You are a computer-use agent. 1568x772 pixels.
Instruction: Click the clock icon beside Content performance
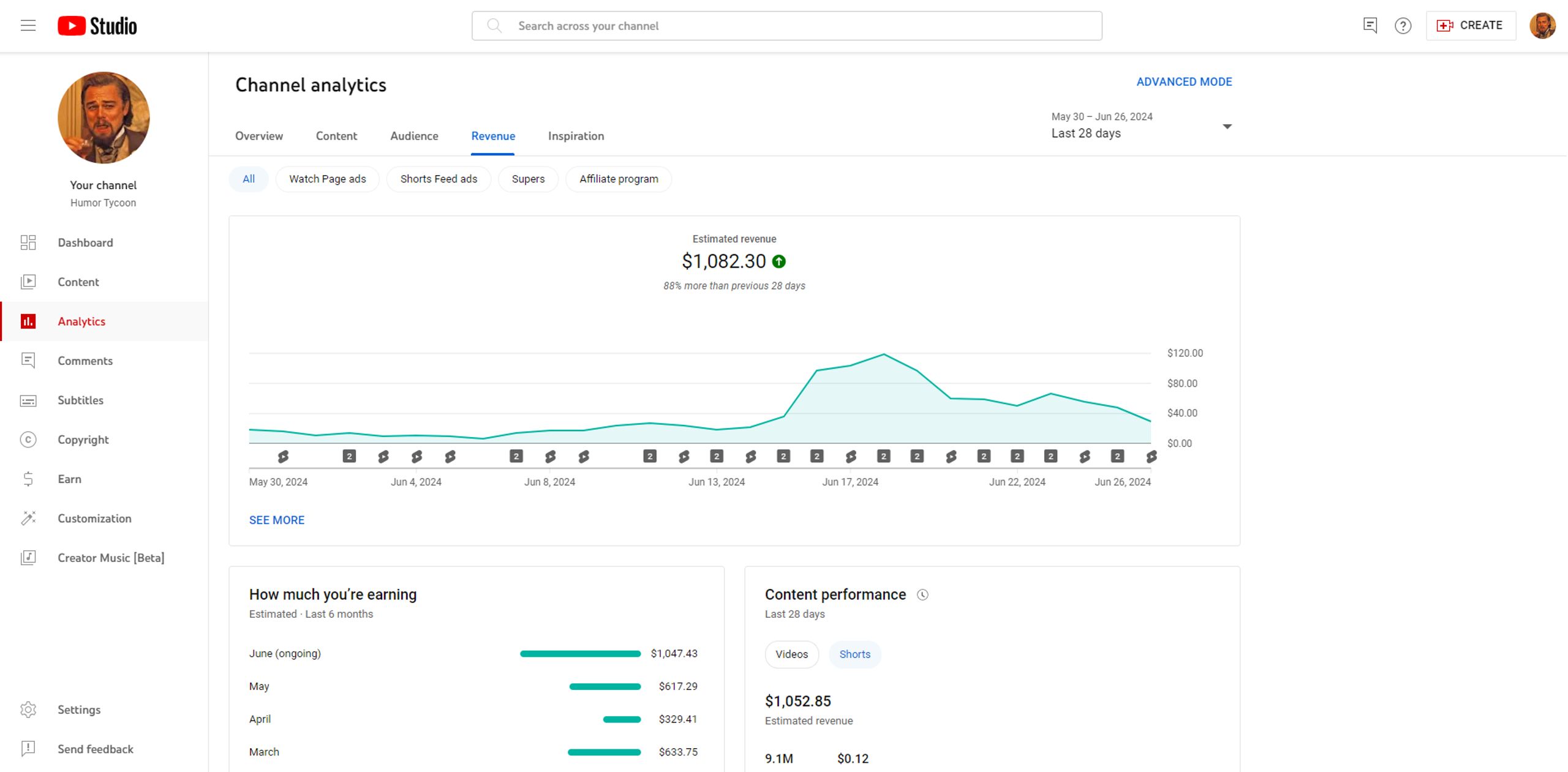922,595
